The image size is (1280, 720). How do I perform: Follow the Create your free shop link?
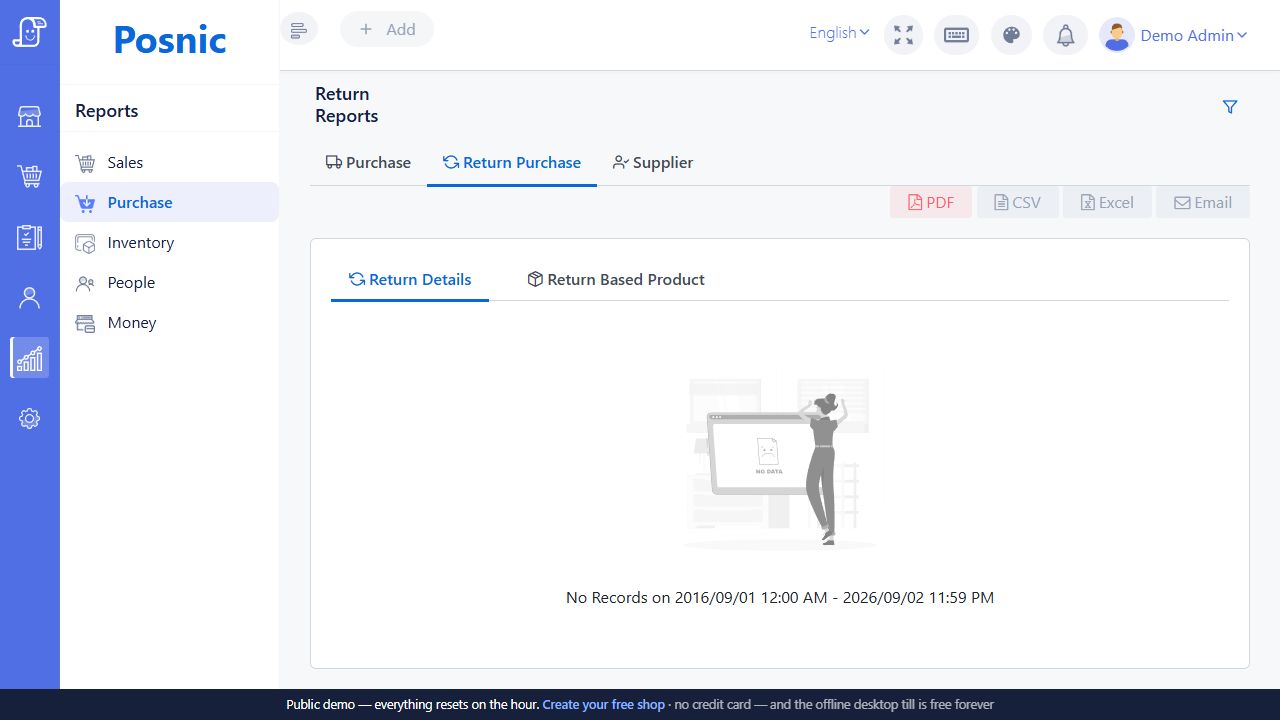604,704
